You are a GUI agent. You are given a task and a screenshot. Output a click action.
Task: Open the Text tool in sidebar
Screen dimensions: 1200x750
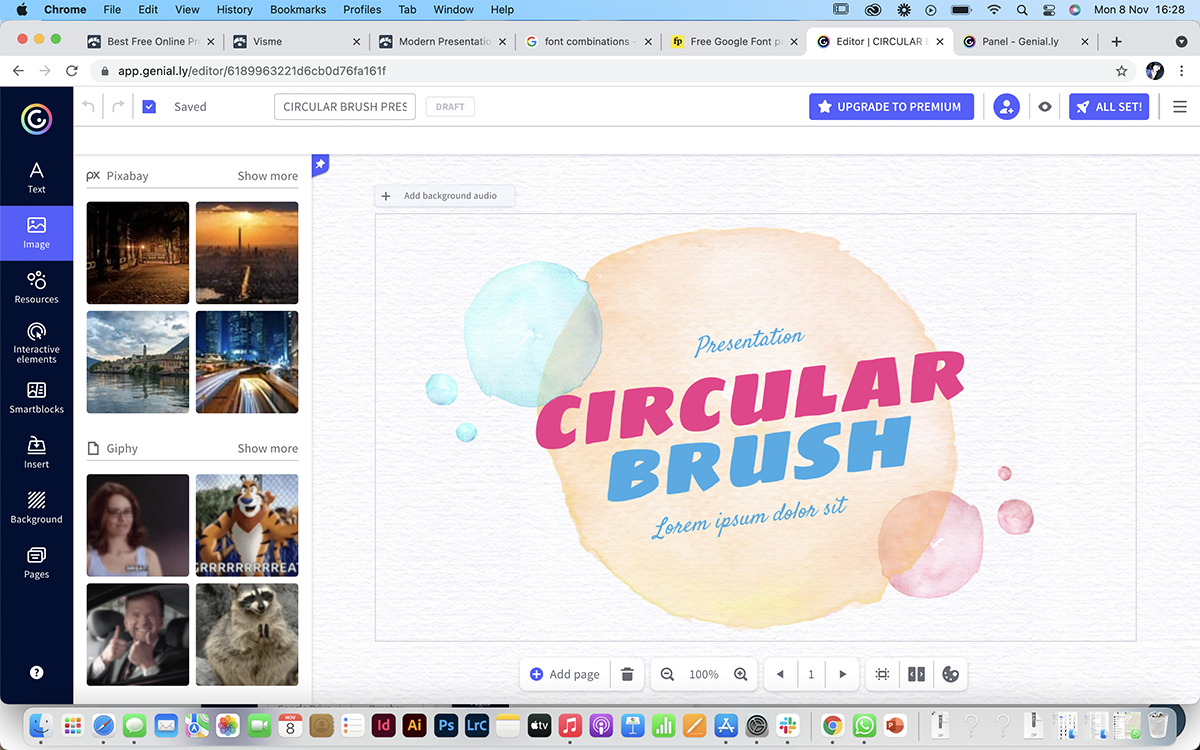36,177
